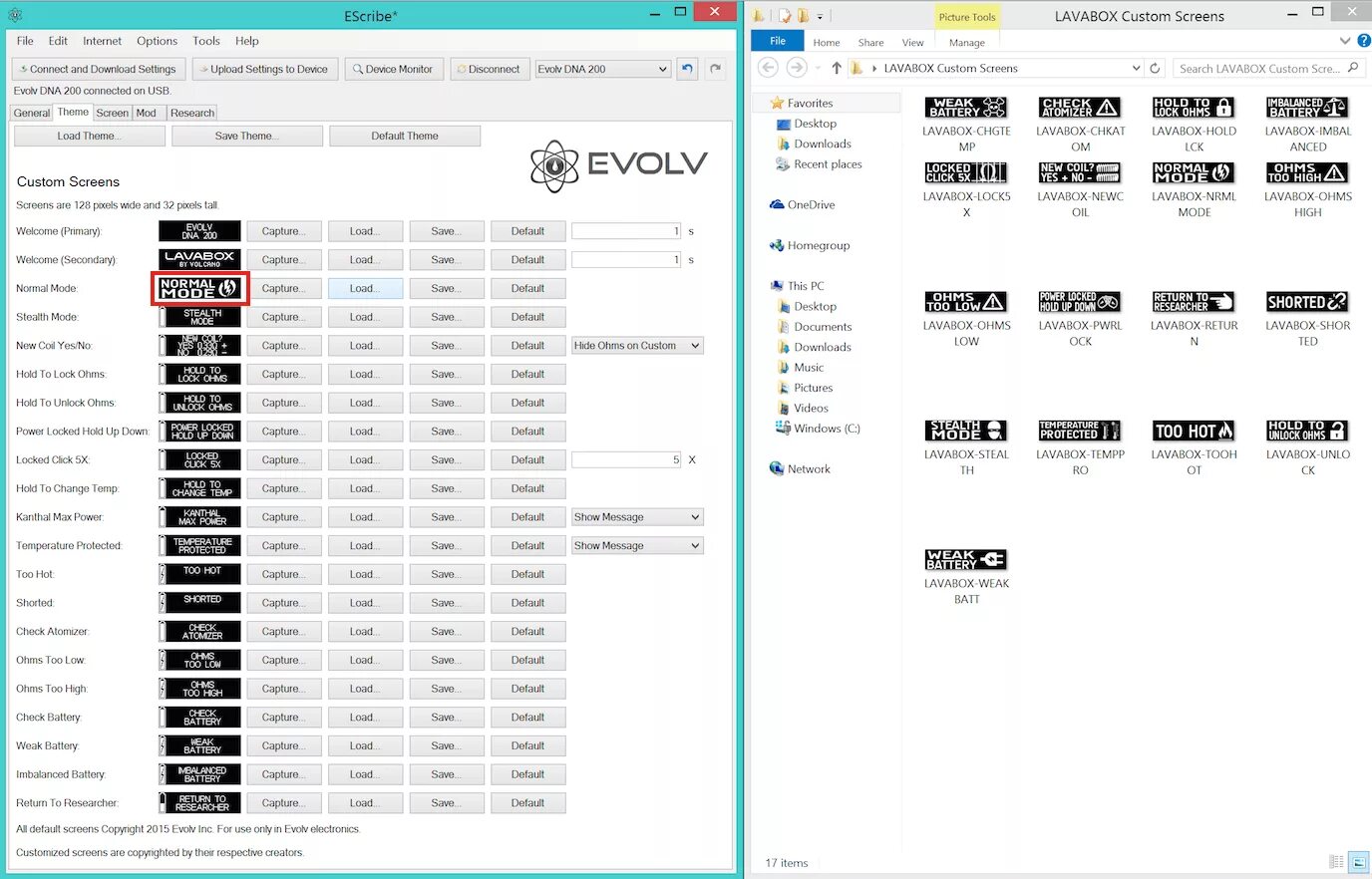Click the Save Theme button
The width and height of the screenshot is (1372, 879).
point(247,136)
